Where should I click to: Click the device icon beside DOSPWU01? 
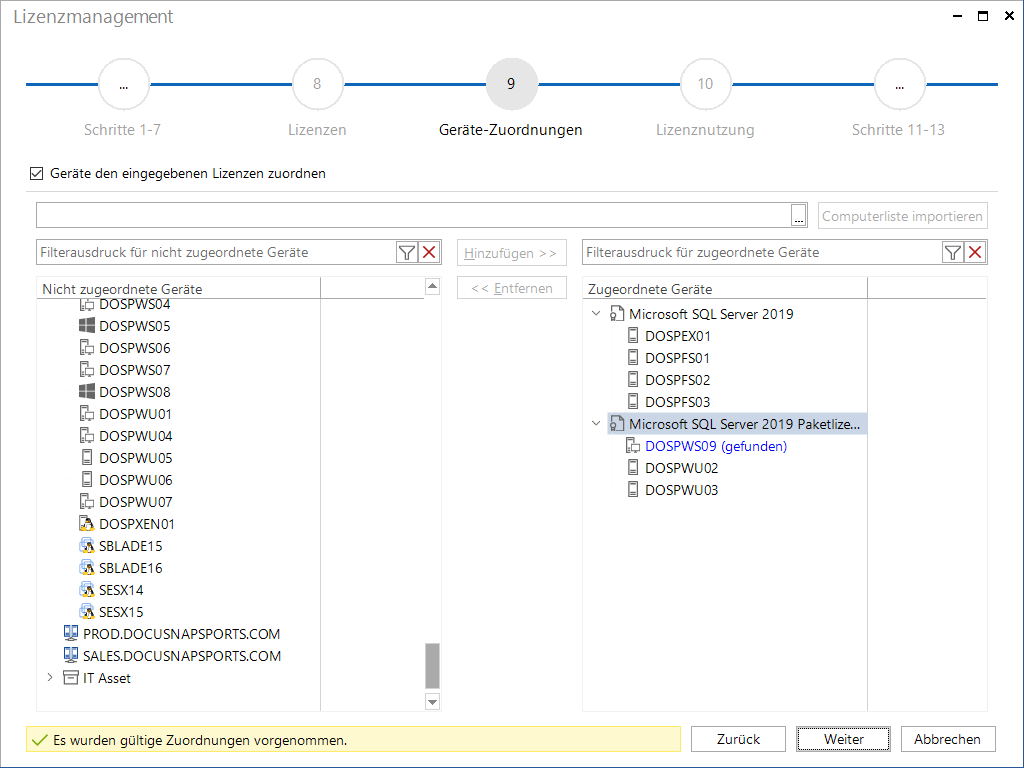(87, 413)
